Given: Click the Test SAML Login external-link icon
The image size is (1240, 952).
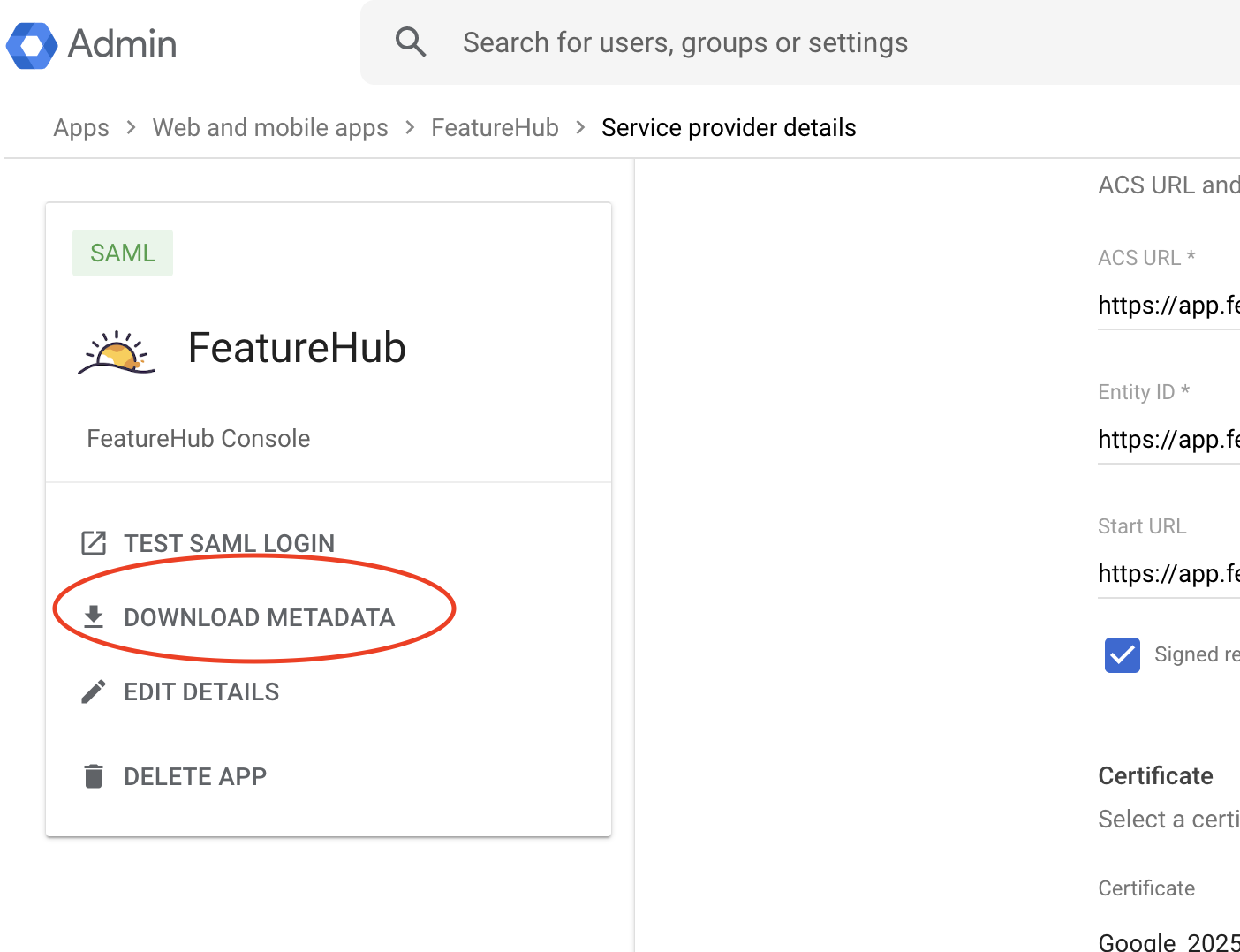Looking at the screenshot, I should click(x=94, y=543).
